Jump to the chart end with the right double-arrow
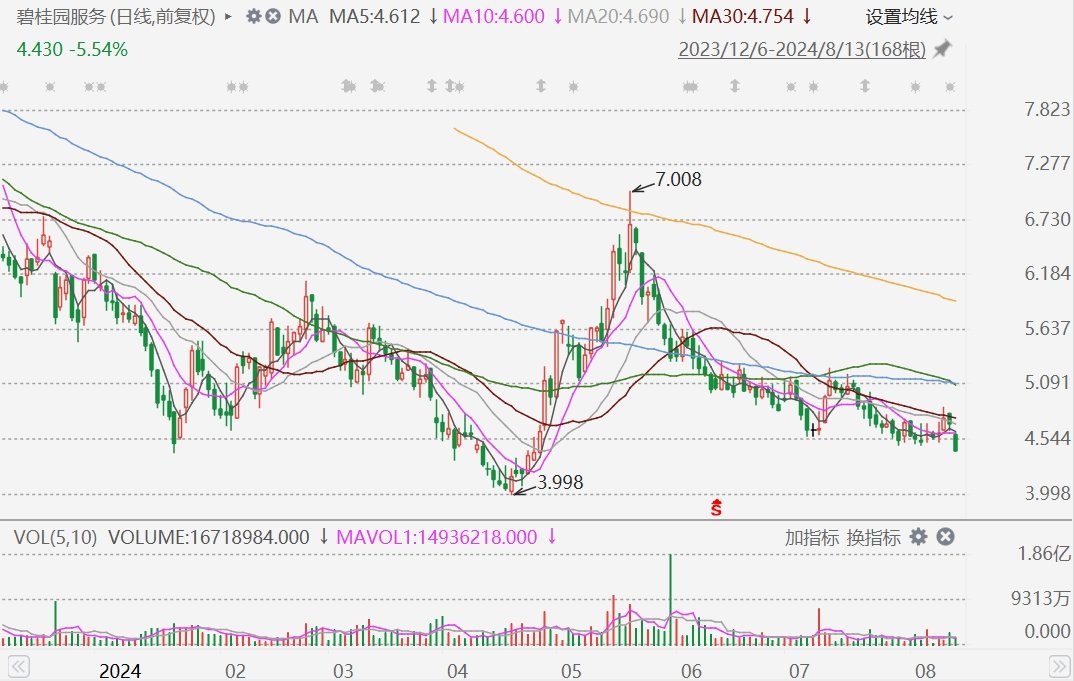Viewport: 1074px width, 681px height. [x=1060, y=666]
